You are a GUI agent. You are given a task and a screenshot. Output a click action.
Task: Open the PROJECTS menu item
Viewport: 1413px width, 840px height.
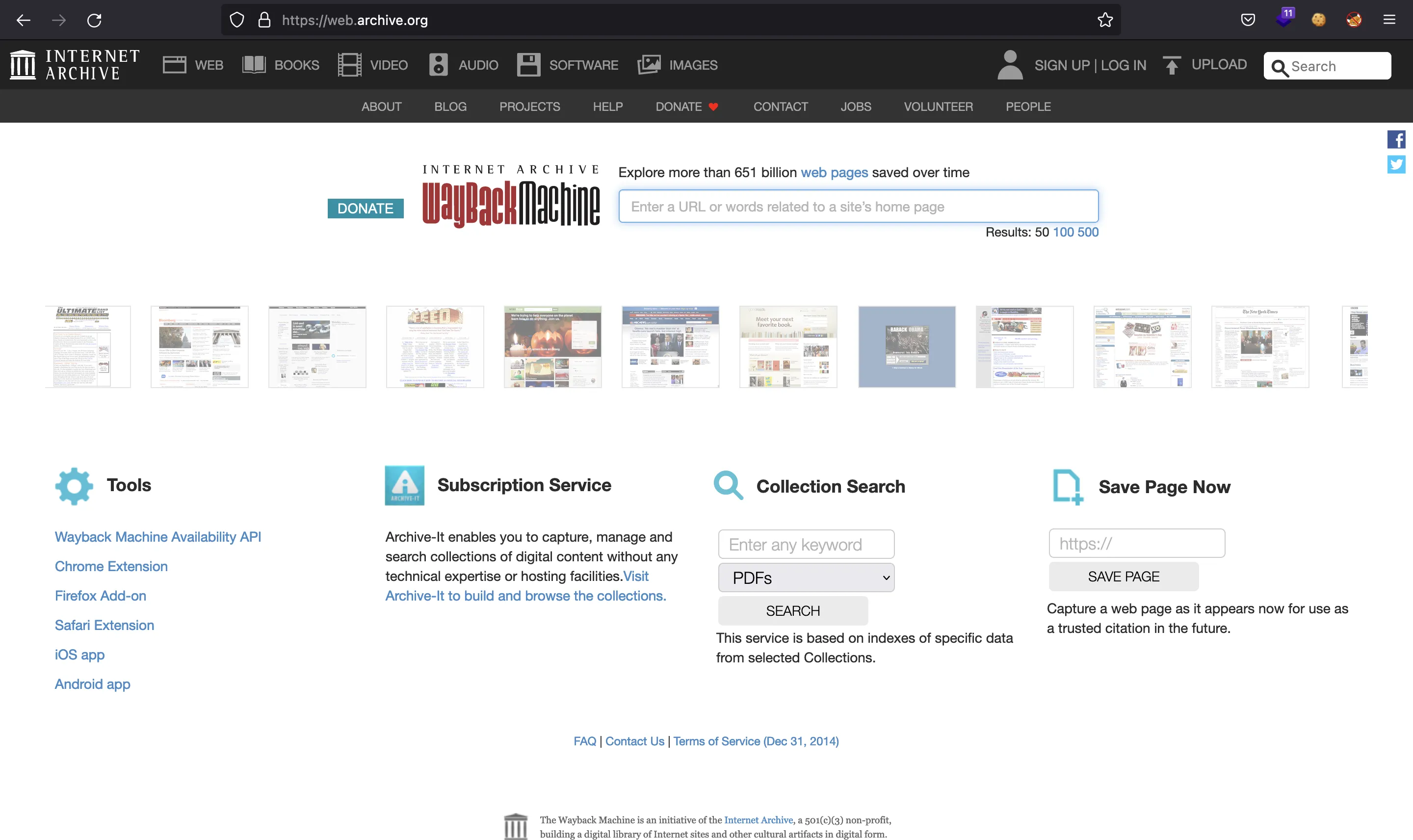click(530, 106)
